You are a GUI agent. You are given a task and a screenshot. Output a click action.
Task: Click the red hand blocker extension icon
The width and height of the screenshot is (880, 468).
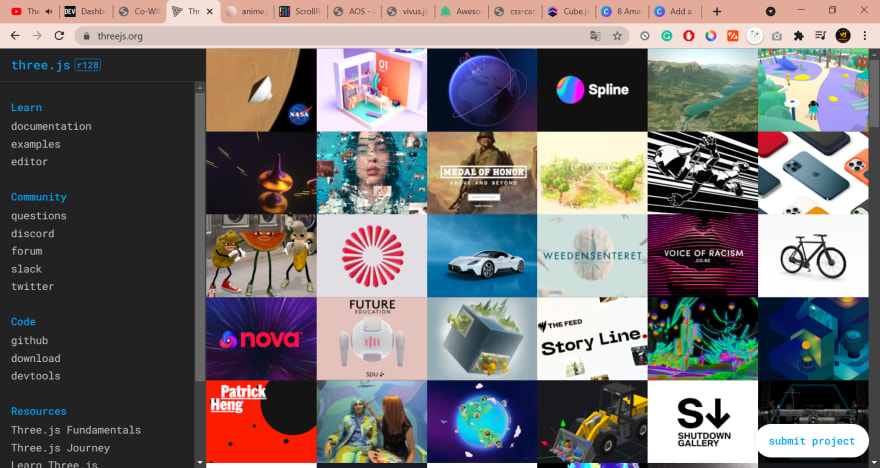click(x=689, y=36)
